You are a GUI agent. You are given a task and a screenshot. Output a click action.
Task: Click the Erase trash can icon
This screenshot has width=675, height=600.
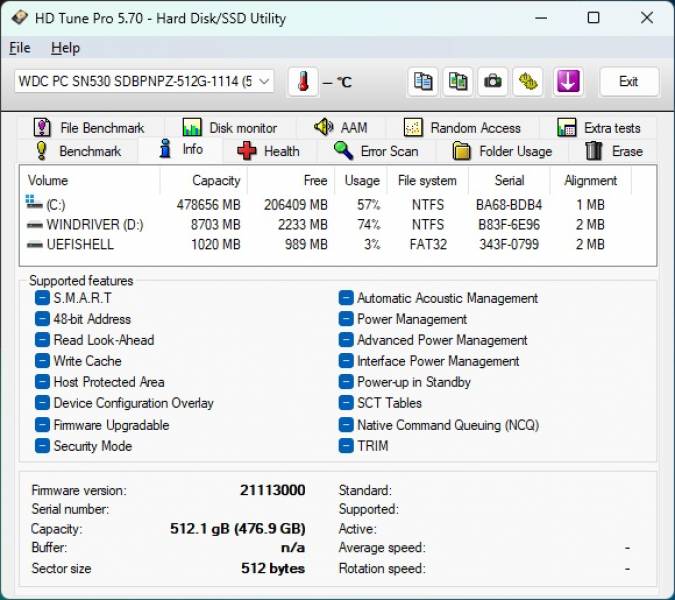coord(593,151)
